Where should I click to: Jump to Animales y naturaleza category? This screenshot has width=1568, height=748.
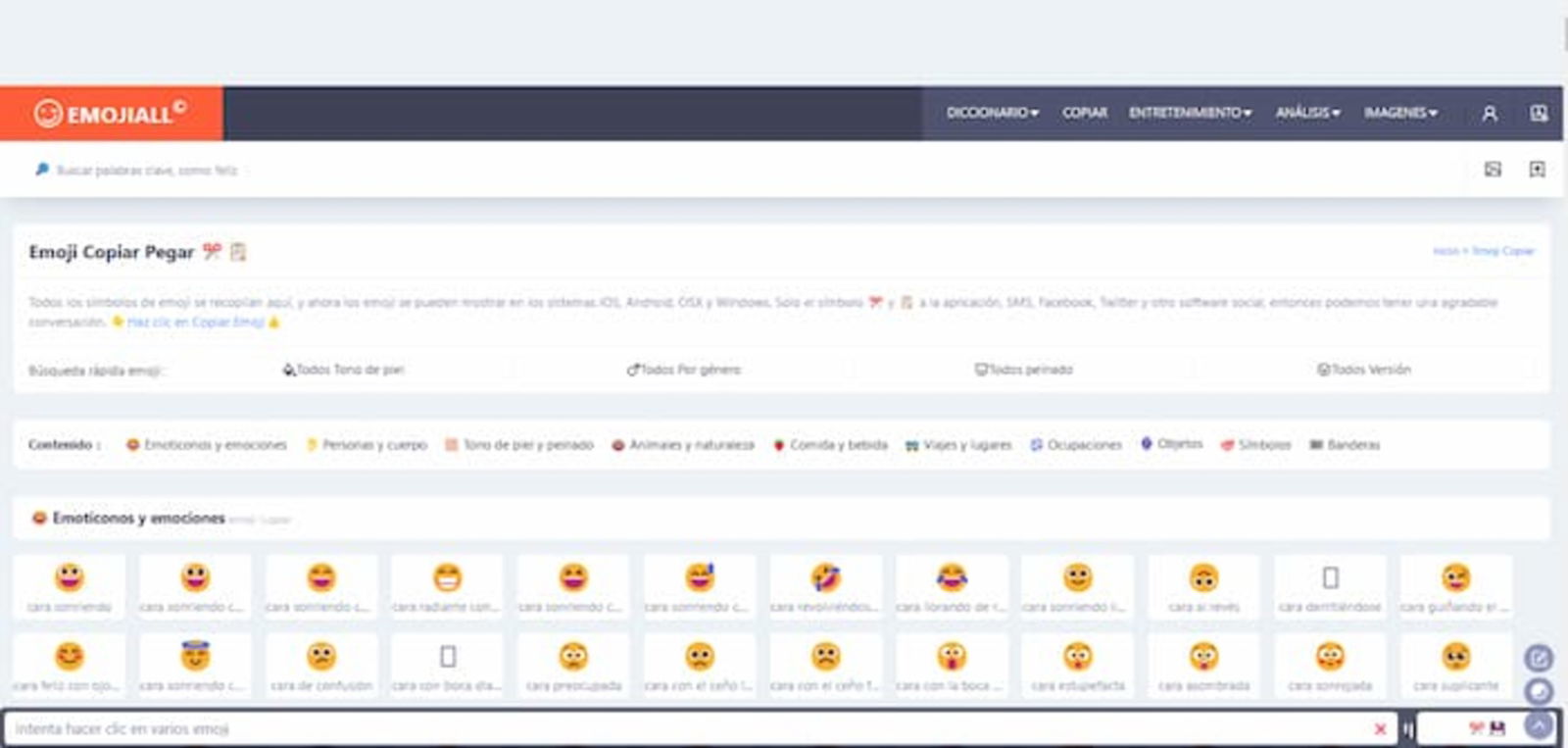point(683,445)
